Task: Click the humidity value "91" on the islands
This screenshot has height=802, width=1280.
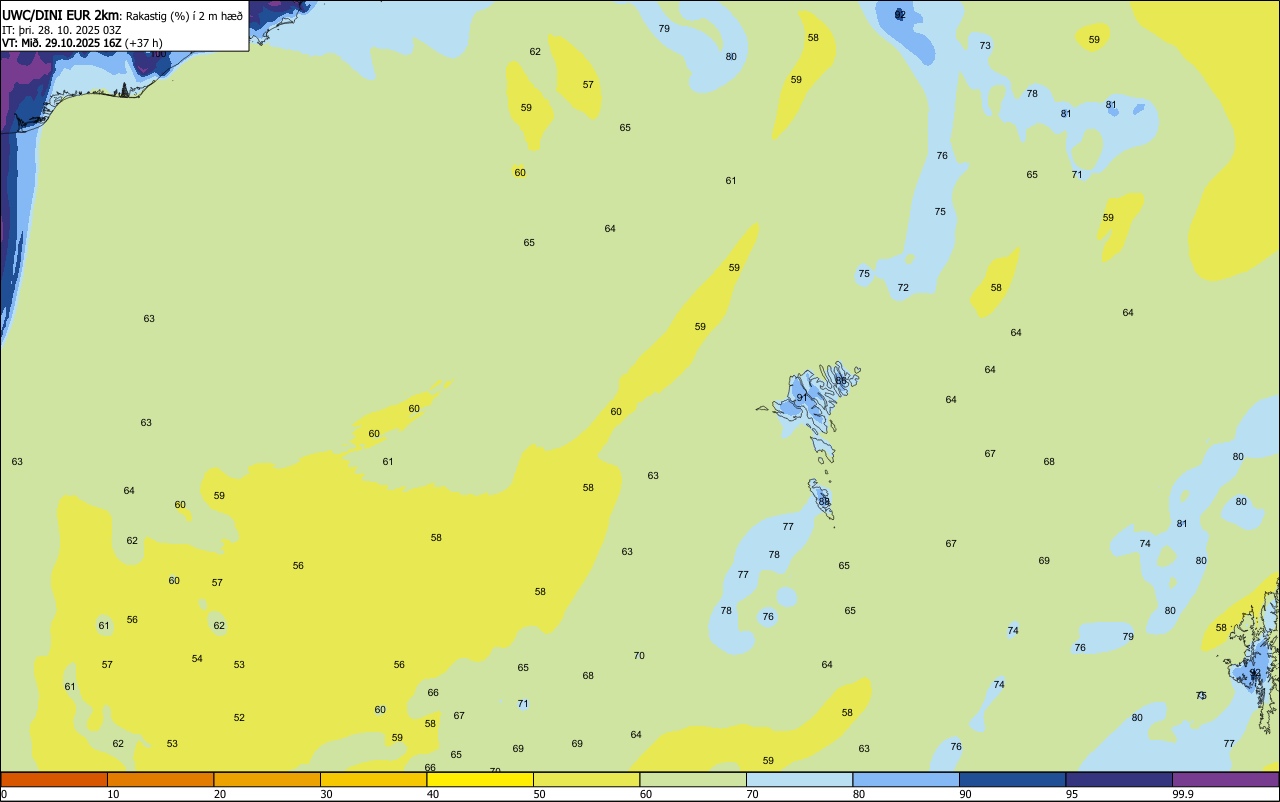Action: coord(802,397)
